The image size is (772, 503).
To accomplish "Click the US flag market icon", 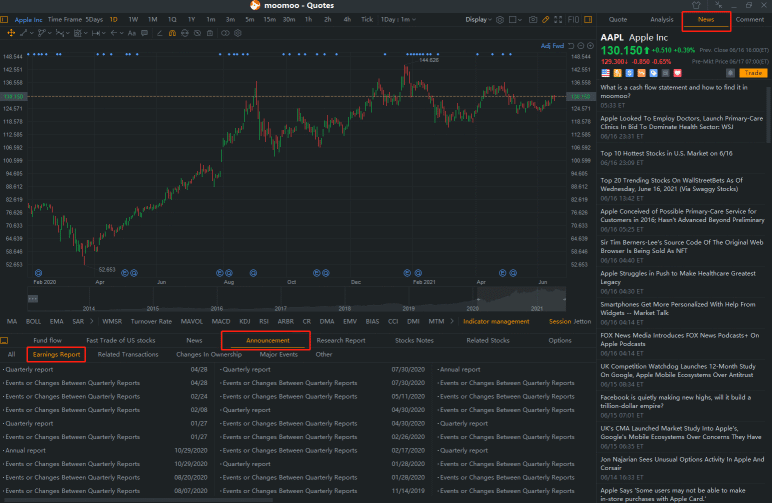I will [x=606, y=73].
